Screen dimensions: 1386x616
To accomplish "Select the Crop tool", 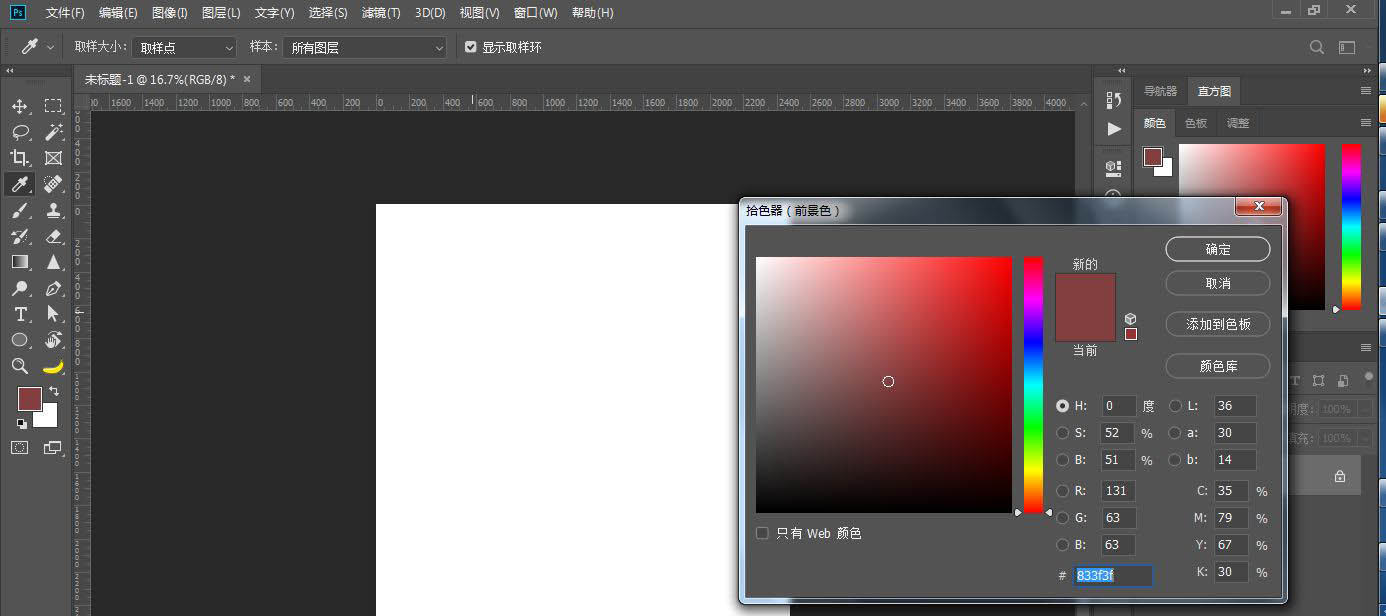I will (20, 158).
